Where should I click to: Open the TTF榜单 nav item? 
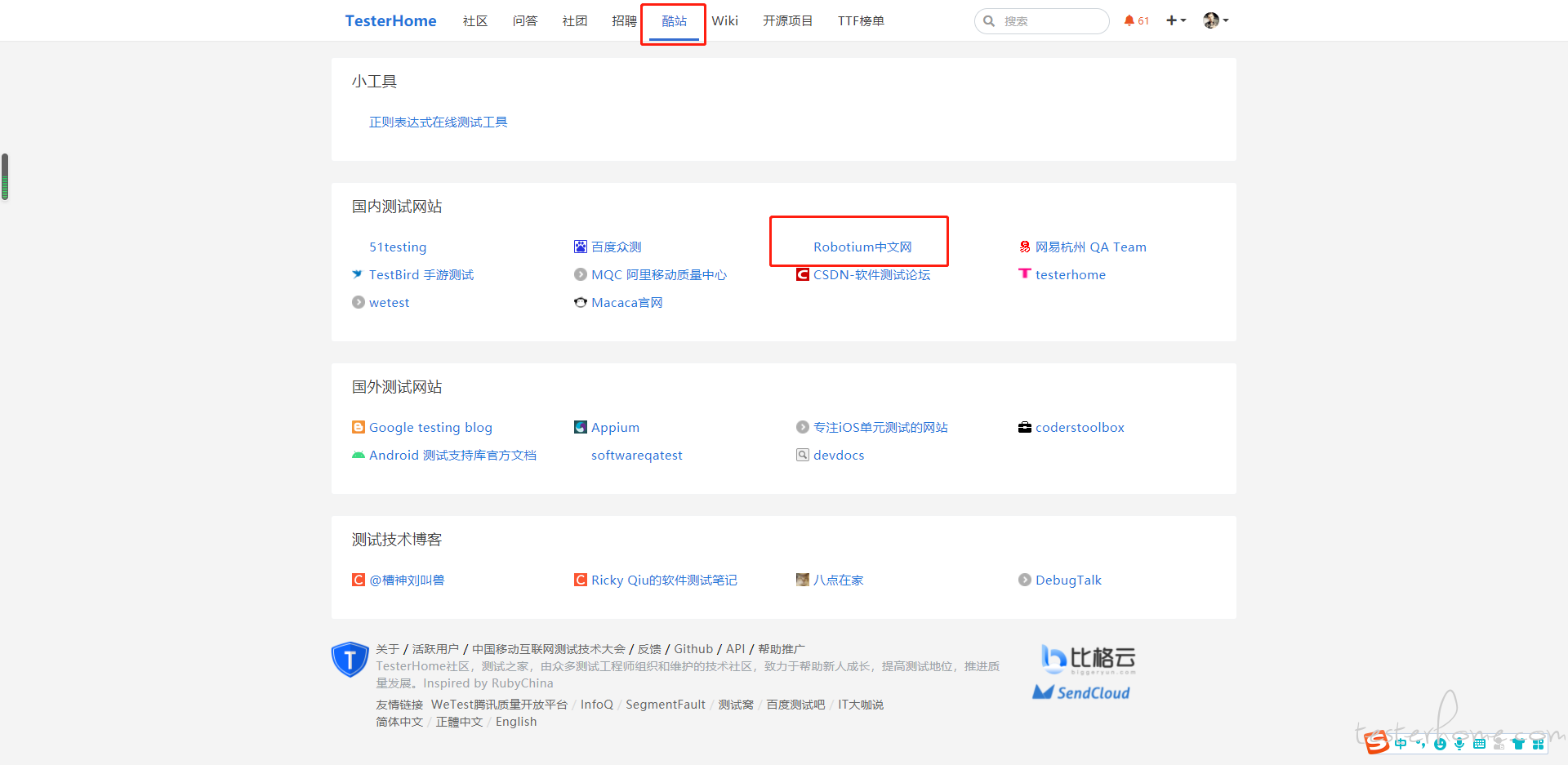(861, 20)
